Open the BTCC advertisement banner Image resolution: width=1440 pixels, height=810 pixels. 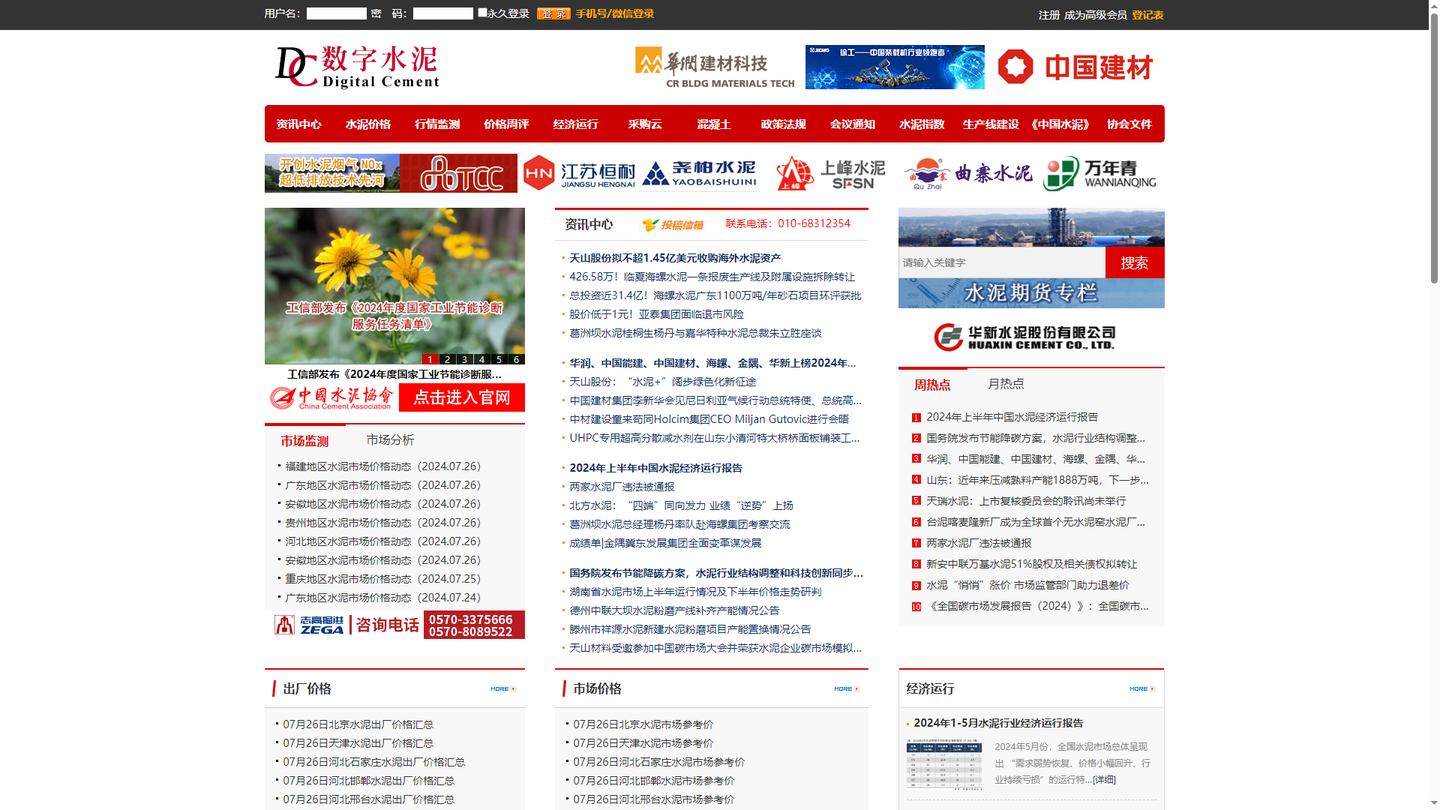[391, 173]
